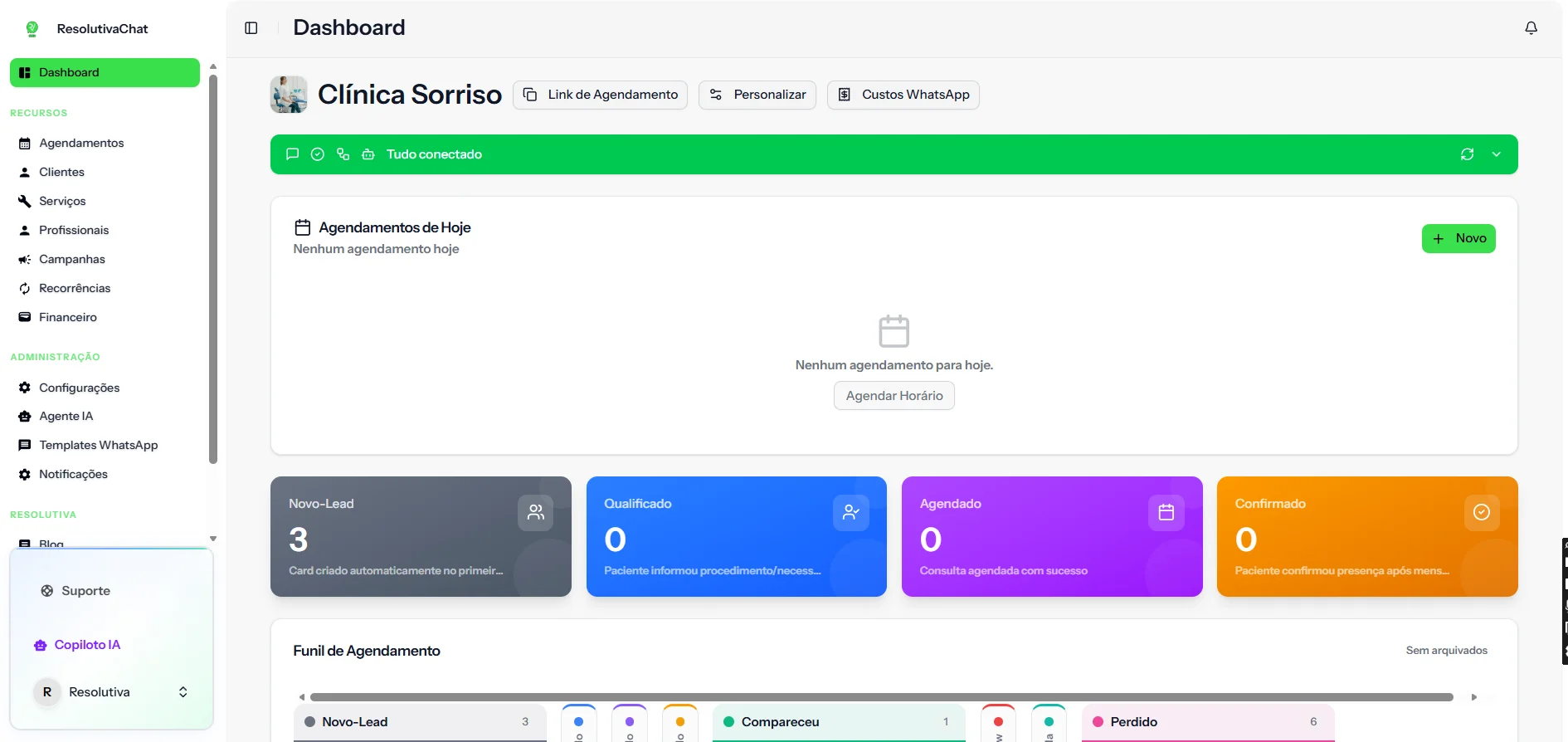Click the funnel scroll left arrow
Viewport: 1568px width, 742px height.
(x=302, y=697)
